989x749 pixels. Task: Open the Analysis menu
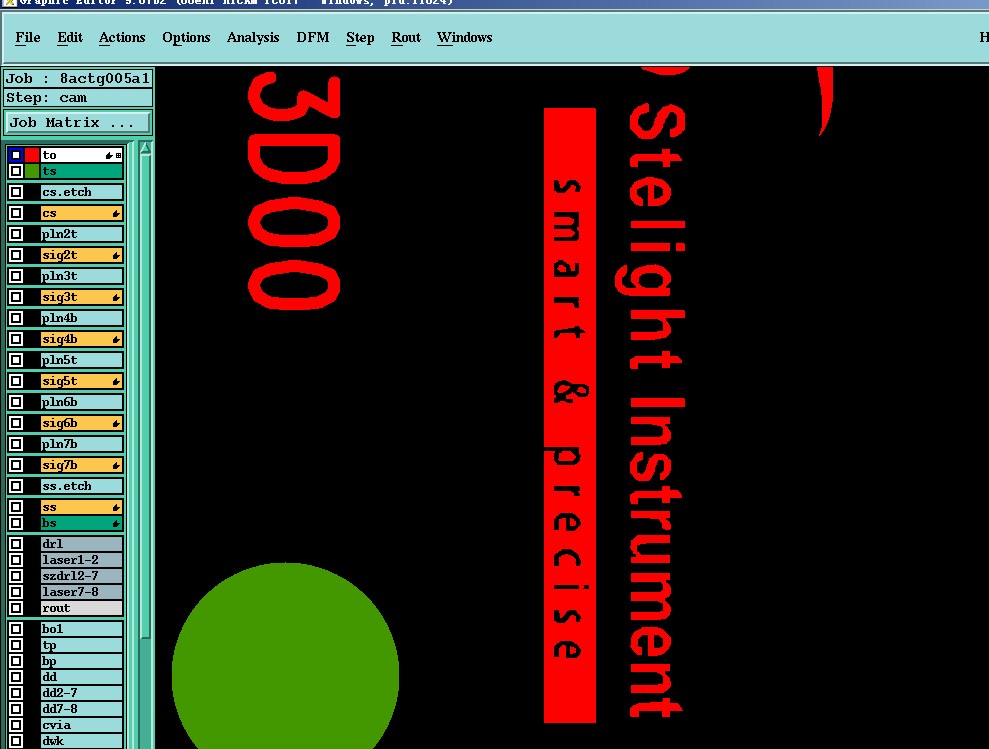pyautogui.click(x=253, y=38)
